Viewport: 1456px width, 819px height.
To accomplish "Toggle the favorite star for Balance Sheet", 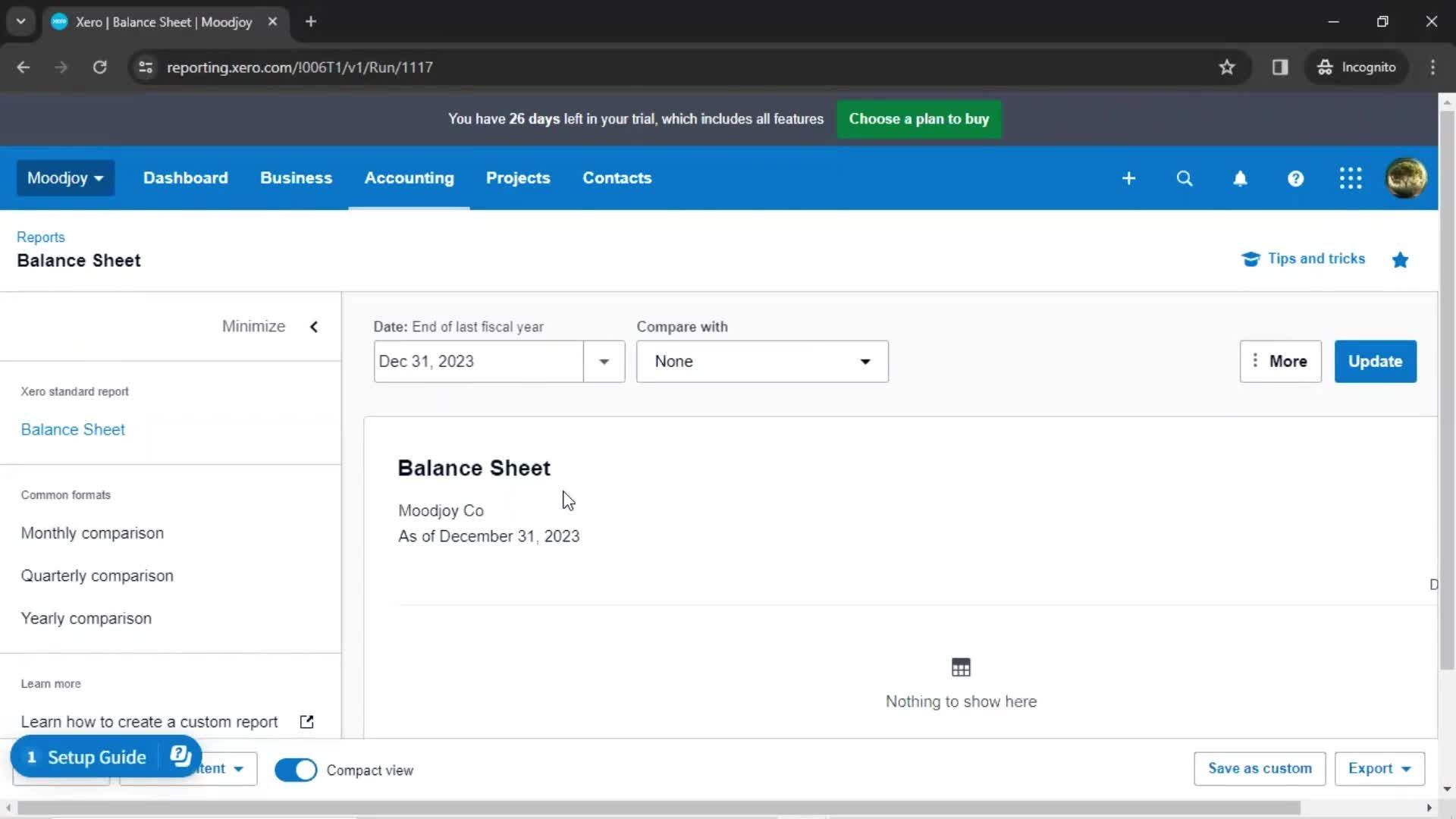I will pos(1400,260).
